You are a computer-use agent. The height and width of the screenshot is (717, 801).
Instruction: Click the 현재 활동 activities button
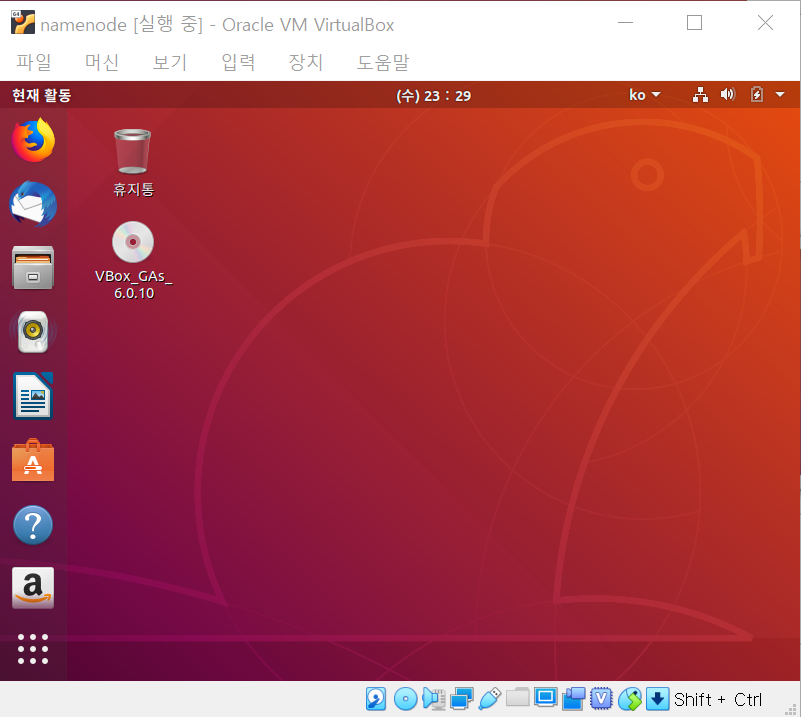coord(41,95)
